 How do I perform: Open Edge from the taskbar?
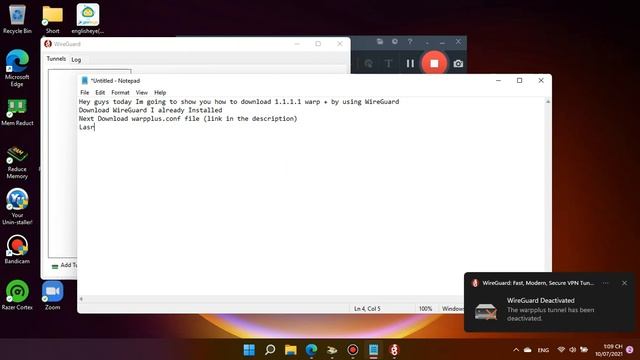[x=311, y=350]
